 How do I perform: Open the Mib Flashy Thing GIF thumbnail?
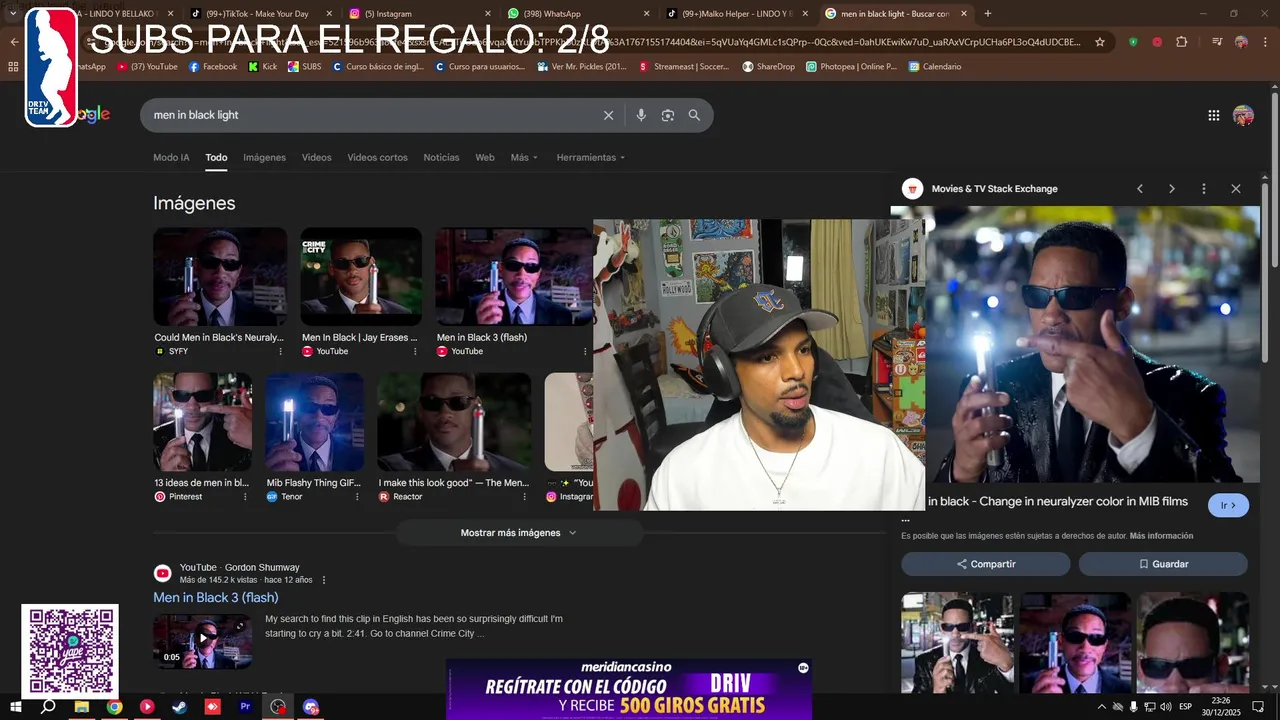315,422
